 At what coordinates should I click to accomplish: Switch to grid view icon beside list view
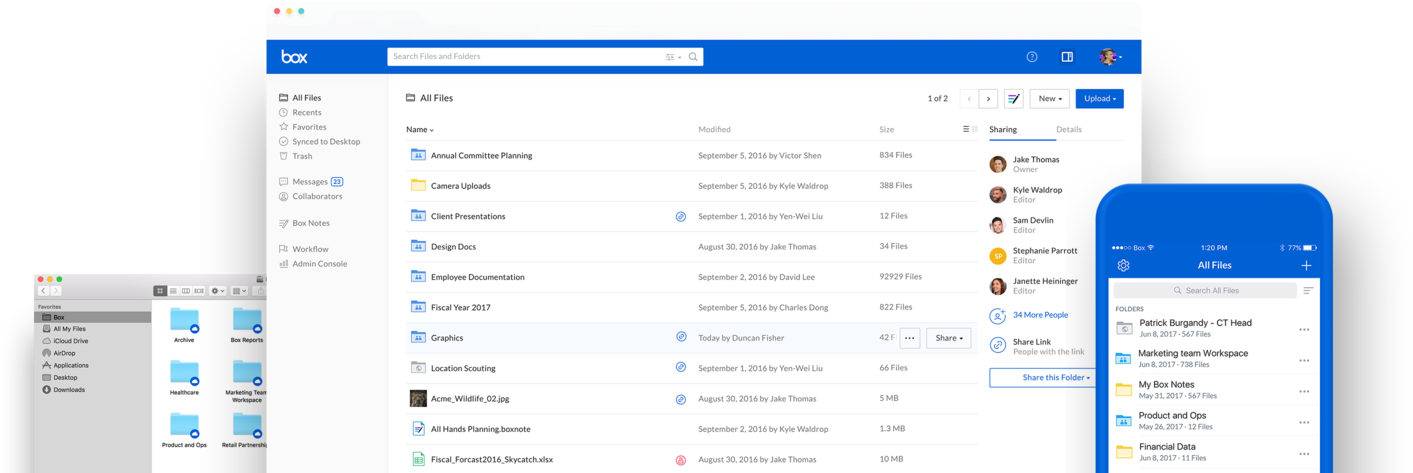pos(975,129)
